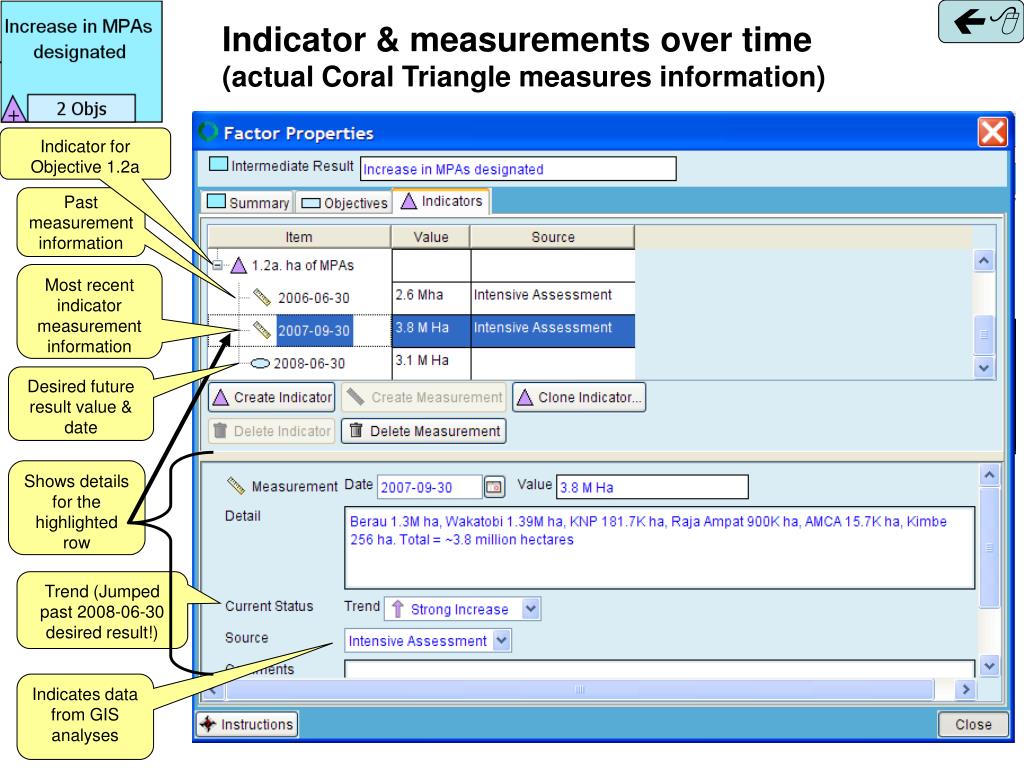Click the horizontal scrollbar thumb

click(x=579, y=689)
